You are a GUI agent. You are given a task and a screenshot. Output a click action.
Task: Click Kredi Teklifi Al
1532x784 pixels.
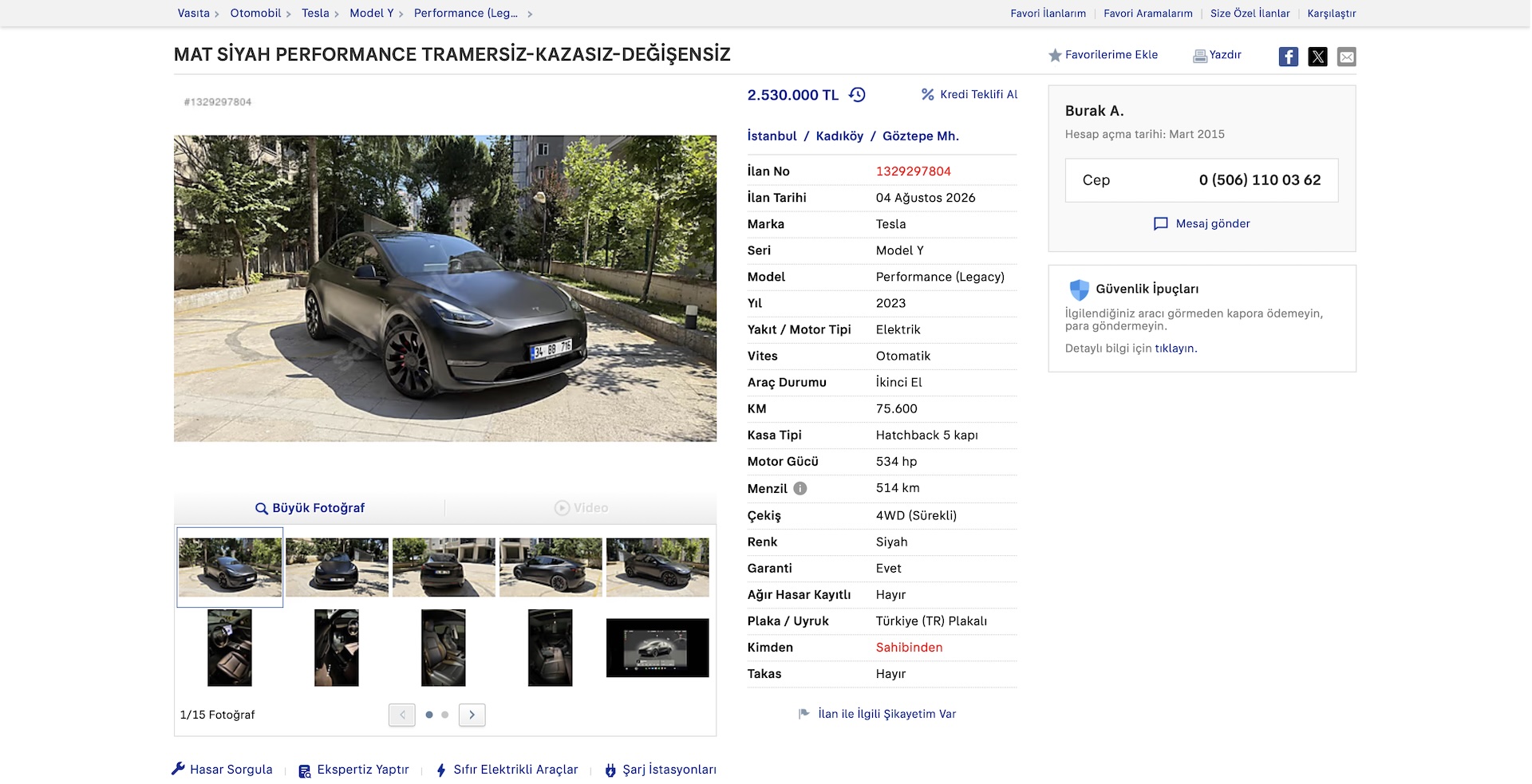[x=978, y=94]
